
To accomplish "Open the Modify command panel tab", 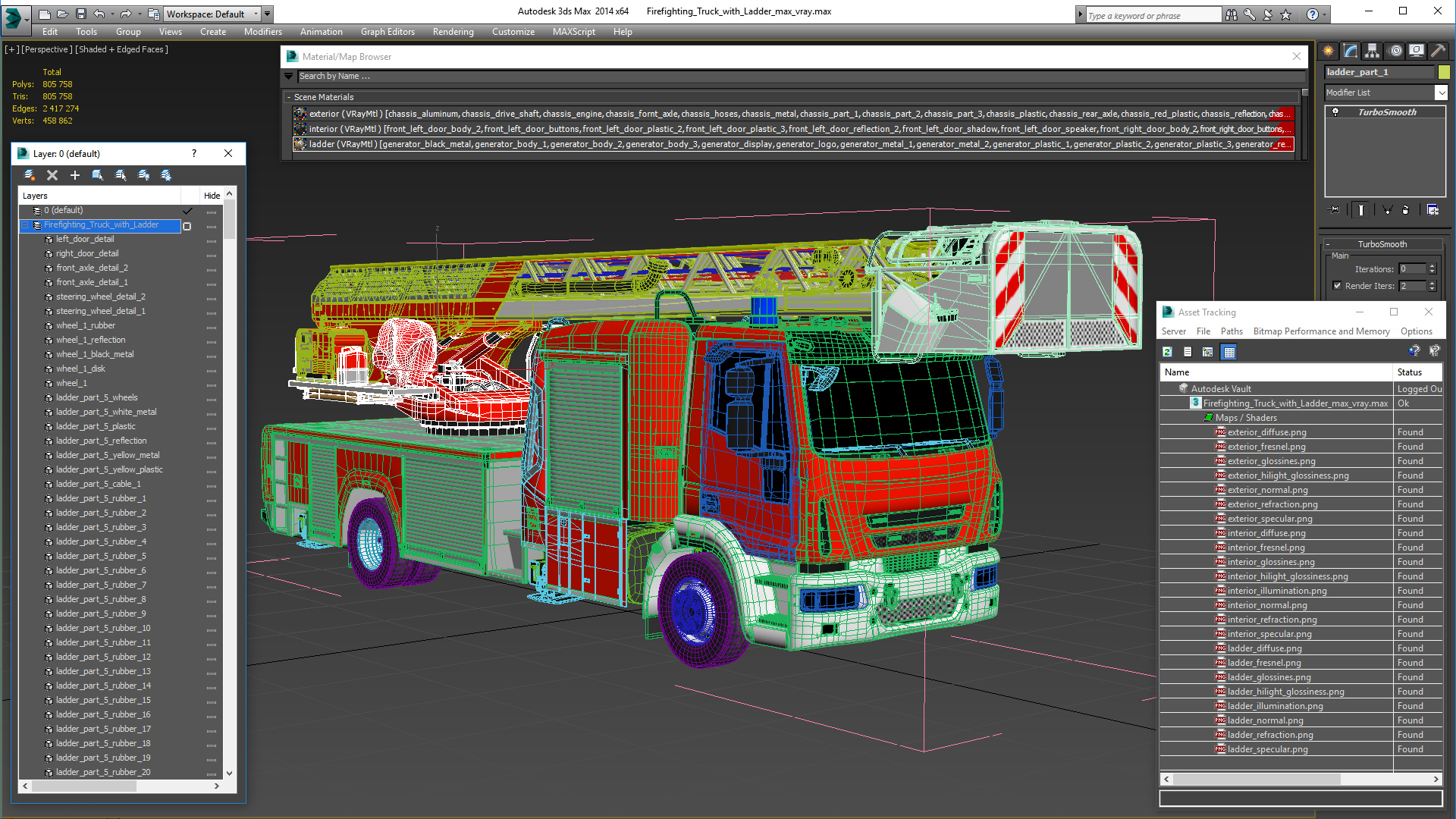I will [1351, 51].
